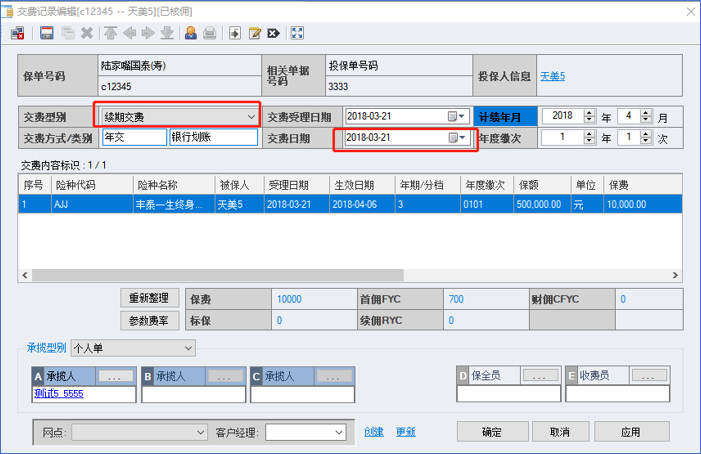Expand the 承揽型别 dropdown
The width and height of the screenshot is (701, 454).
(x=188, y=348)
